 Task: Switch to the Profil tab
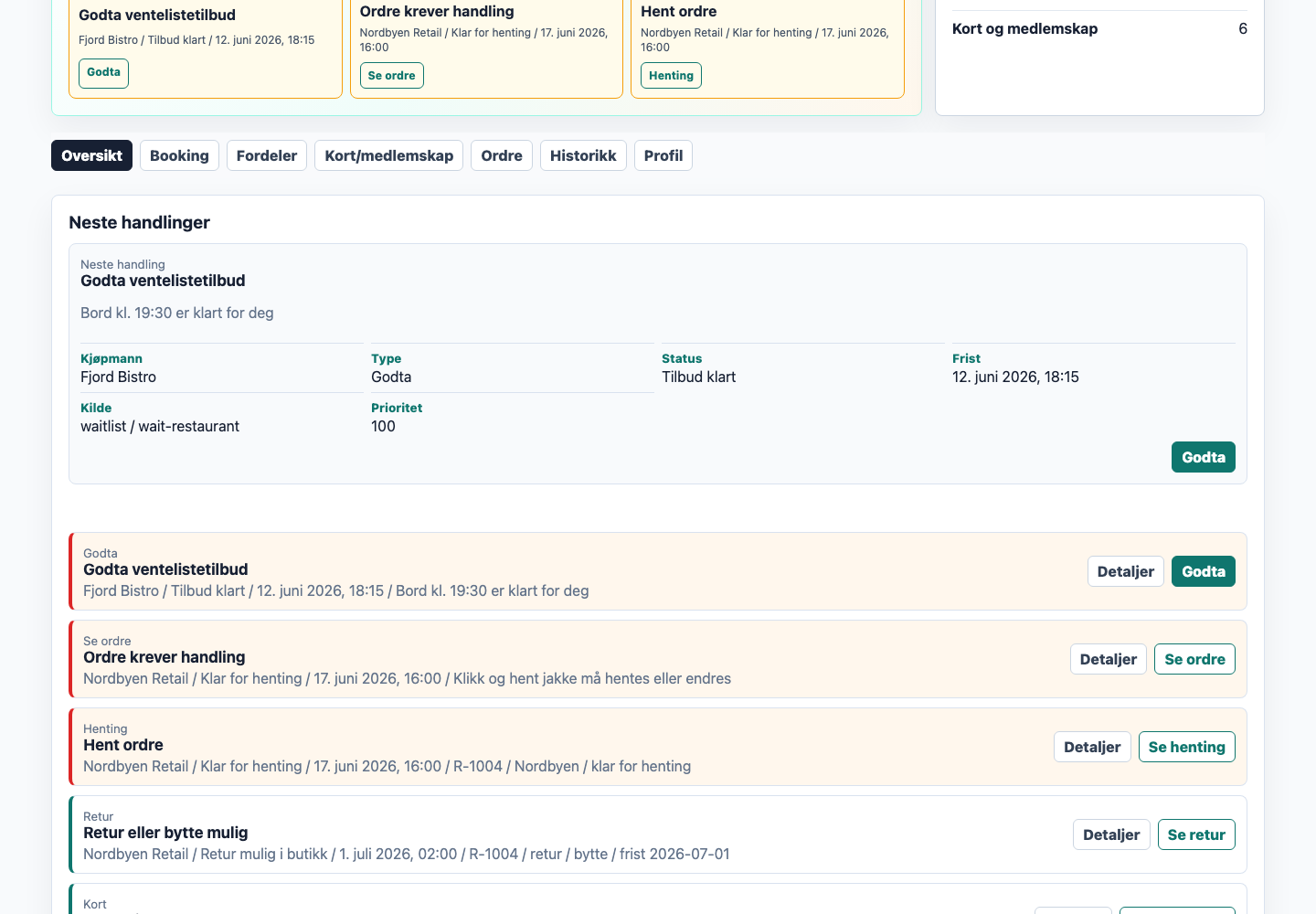click(x=663, y=155)
